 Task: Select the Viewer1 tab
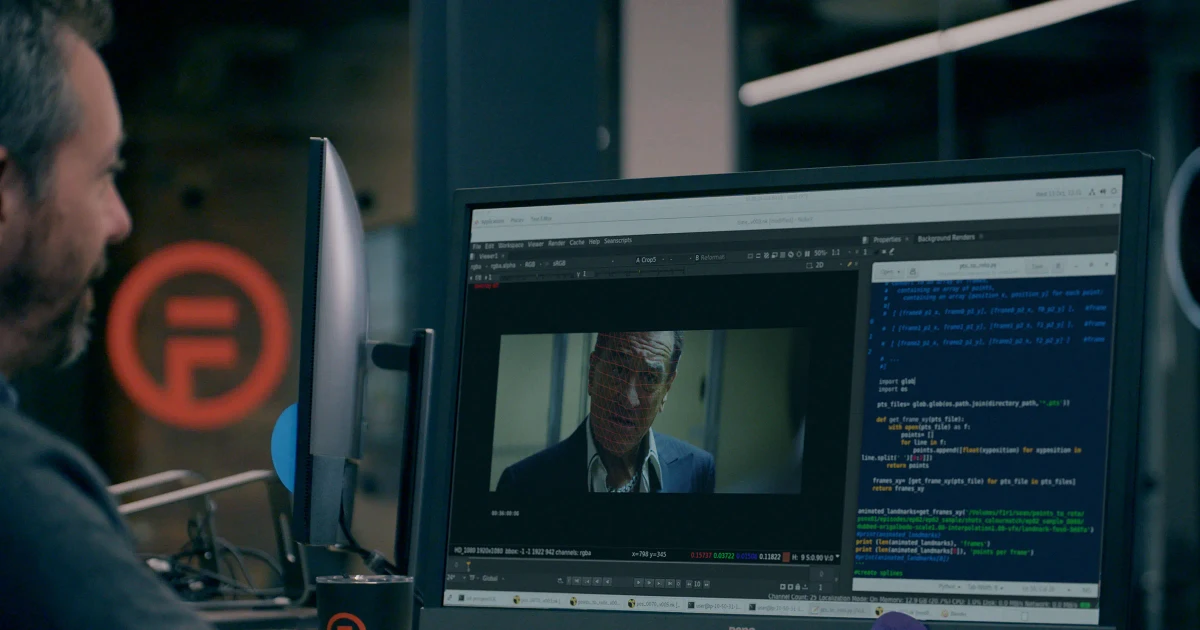490,255
